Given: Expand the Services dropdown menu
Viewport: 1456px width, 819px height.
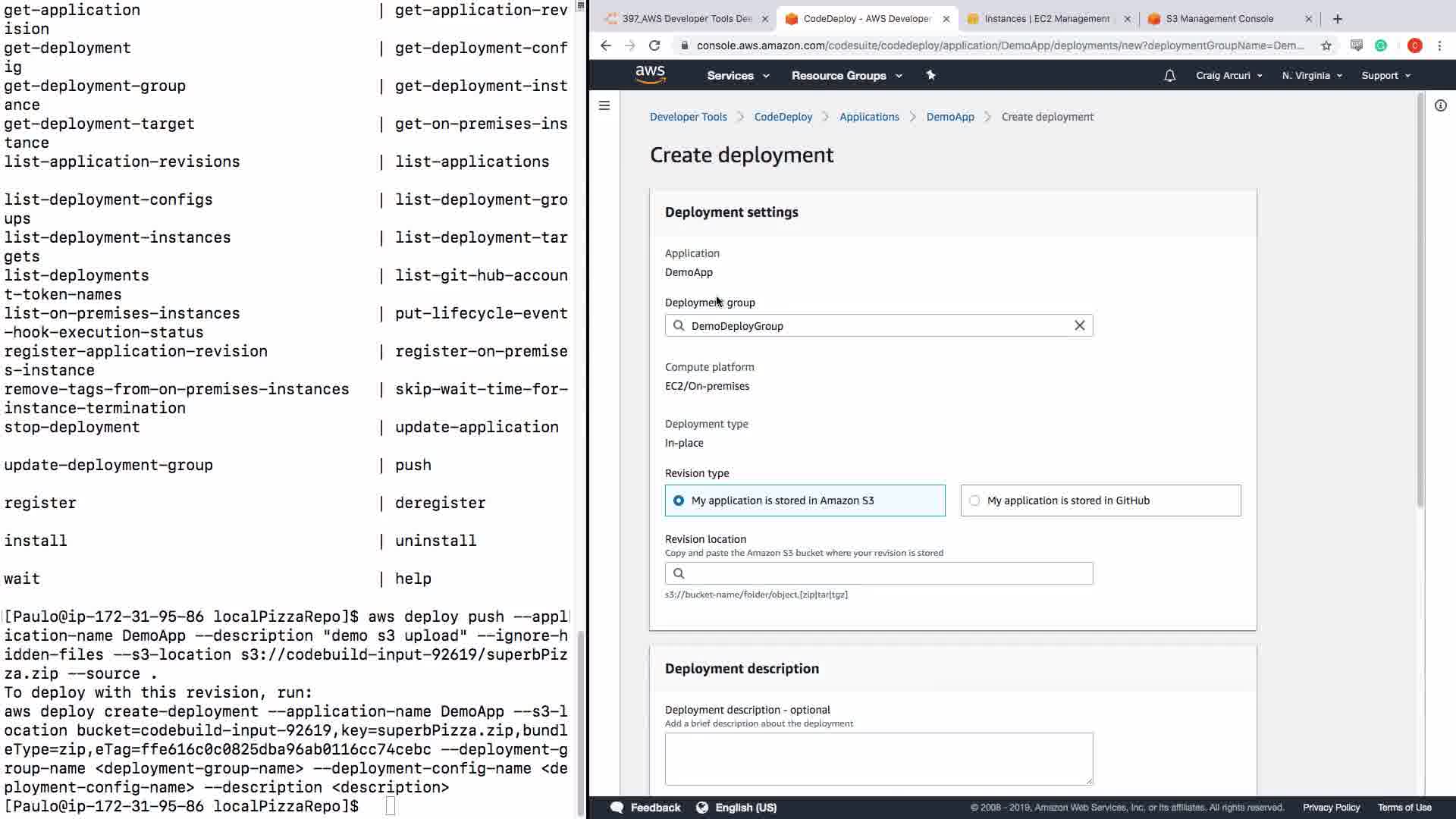Looking at the screenshot, I should [x=737, y=76].
